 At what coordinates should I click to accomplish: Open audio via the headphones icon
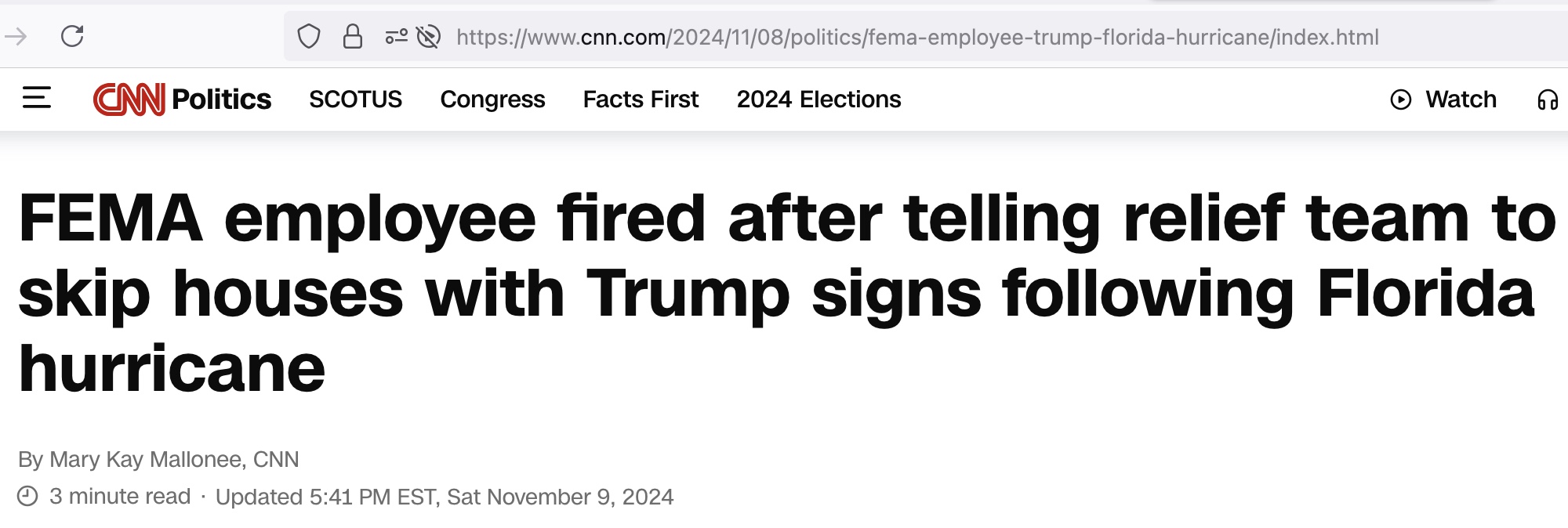(1547, 99)
